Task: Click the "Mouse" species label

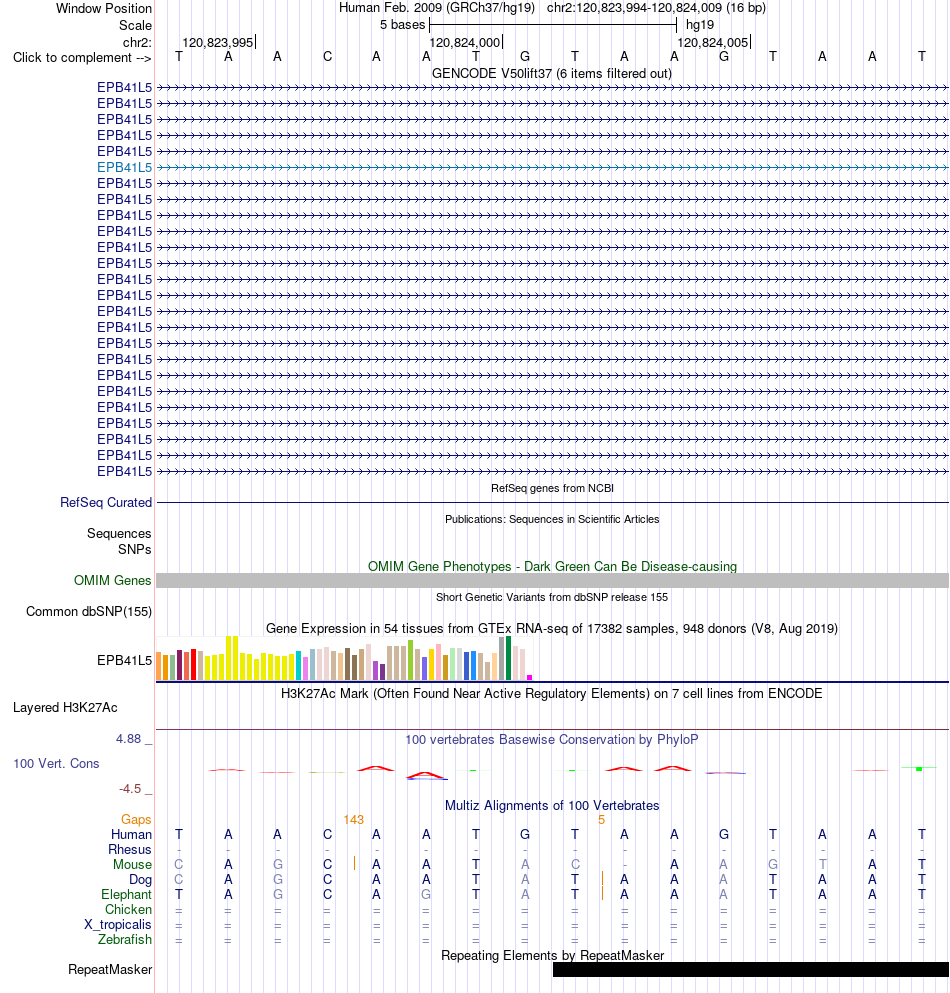Action: tap(132, 864)
